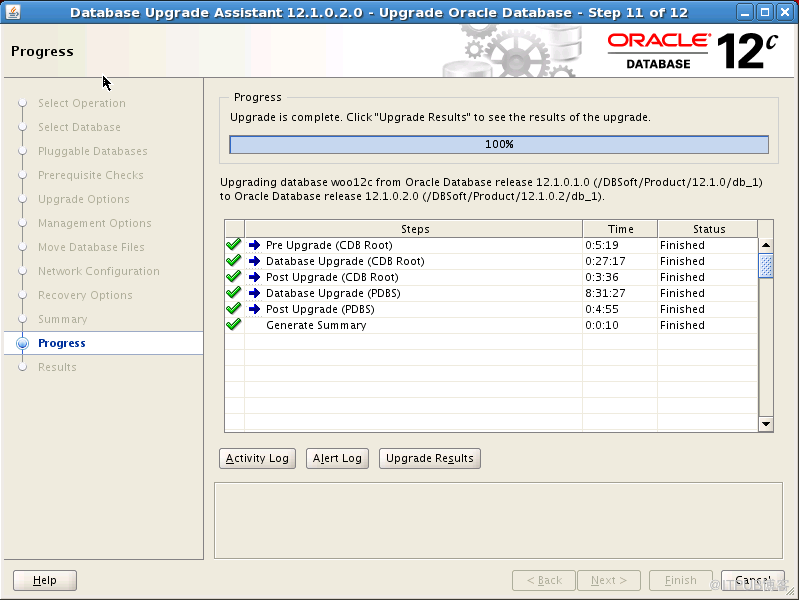This screenshot has height=600, width=799.
Task: Close the Database Upgrade Assistant window
Action: click(785, 12)
